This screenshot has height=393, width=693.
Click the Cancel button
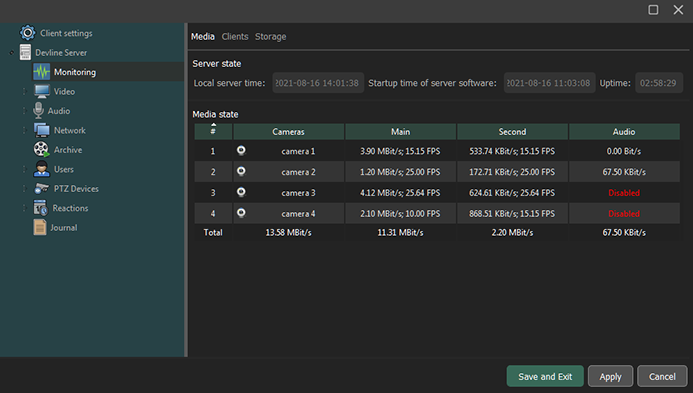pyautogui.click(x=662, y=376)
